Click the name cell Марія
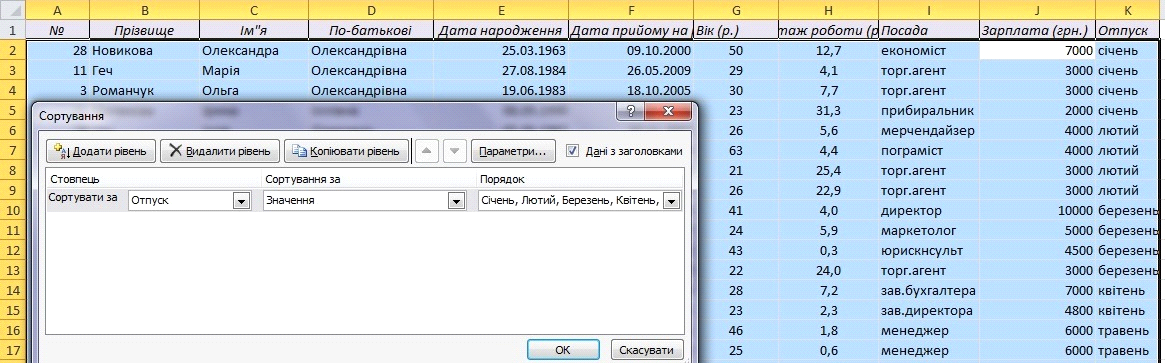 coord(253,71)
